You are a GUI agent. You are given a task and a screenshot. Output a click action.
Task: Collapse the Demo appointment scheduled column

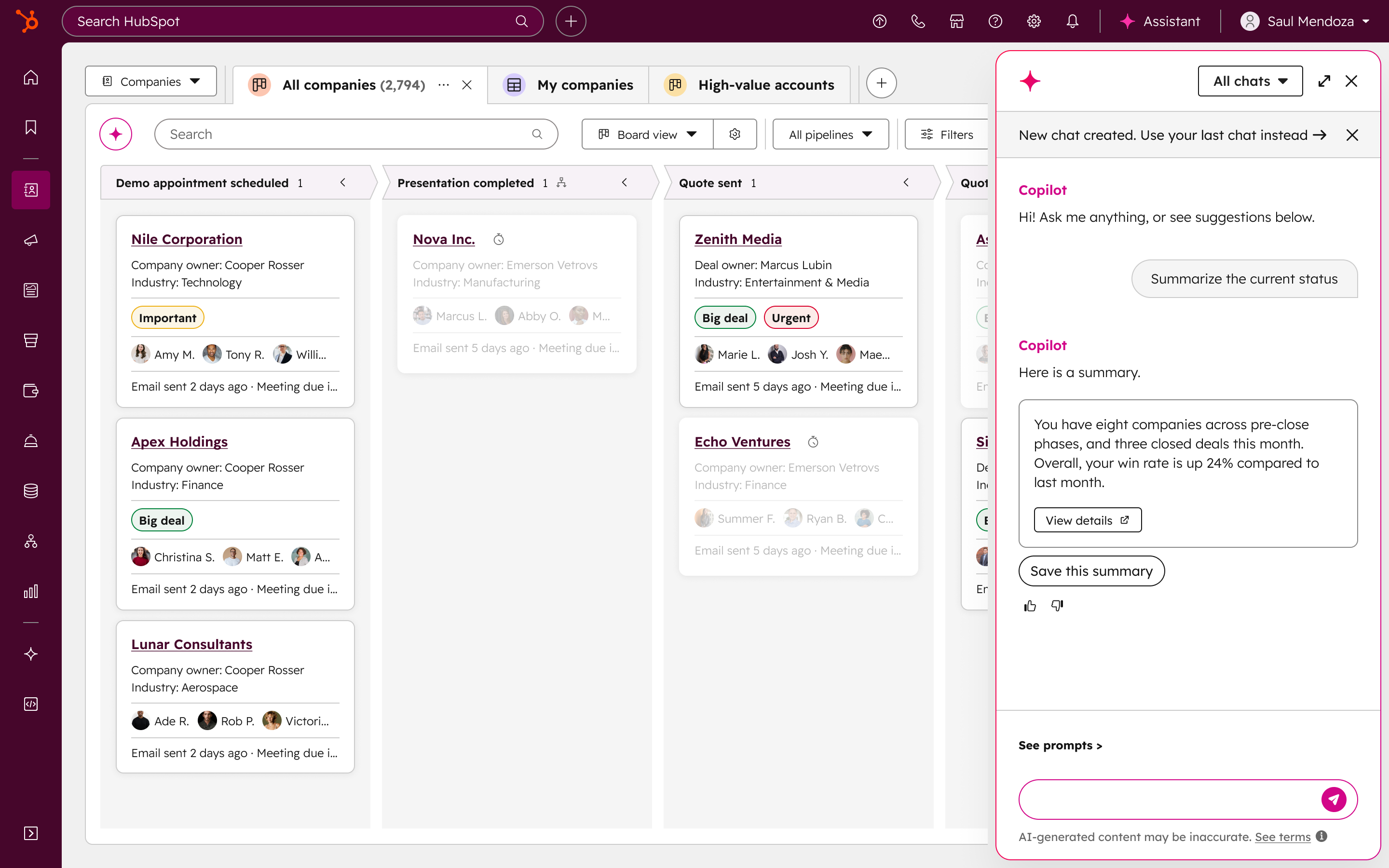pyautogui.click(x=342, y=183)
